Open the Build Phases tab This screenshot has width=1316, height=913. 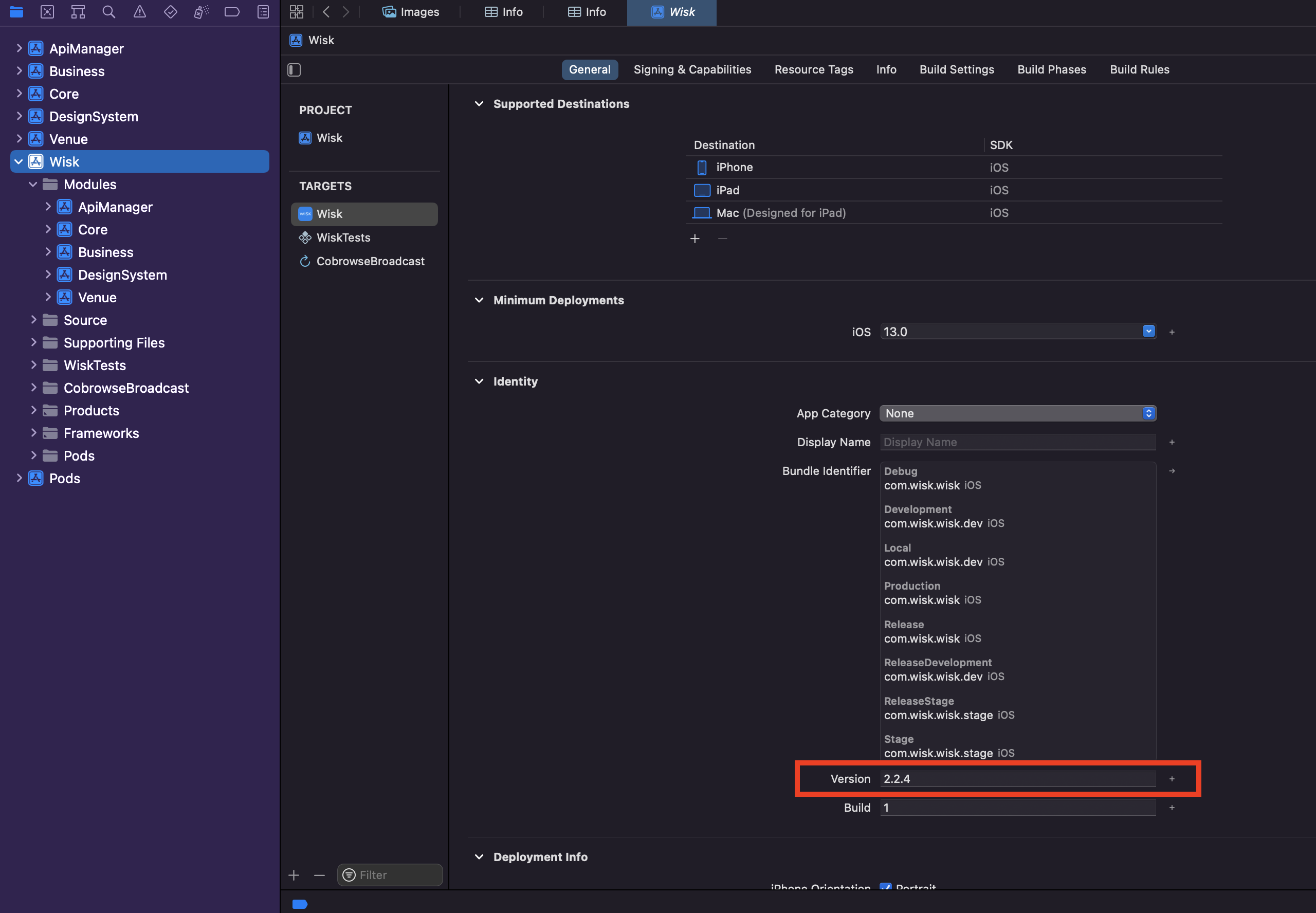tap(1051, 70)
